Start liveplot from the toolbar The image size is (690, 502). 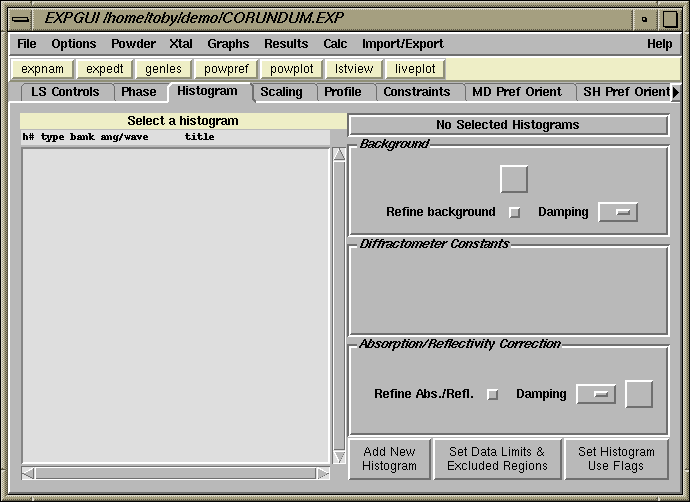[x=415, y=69]
